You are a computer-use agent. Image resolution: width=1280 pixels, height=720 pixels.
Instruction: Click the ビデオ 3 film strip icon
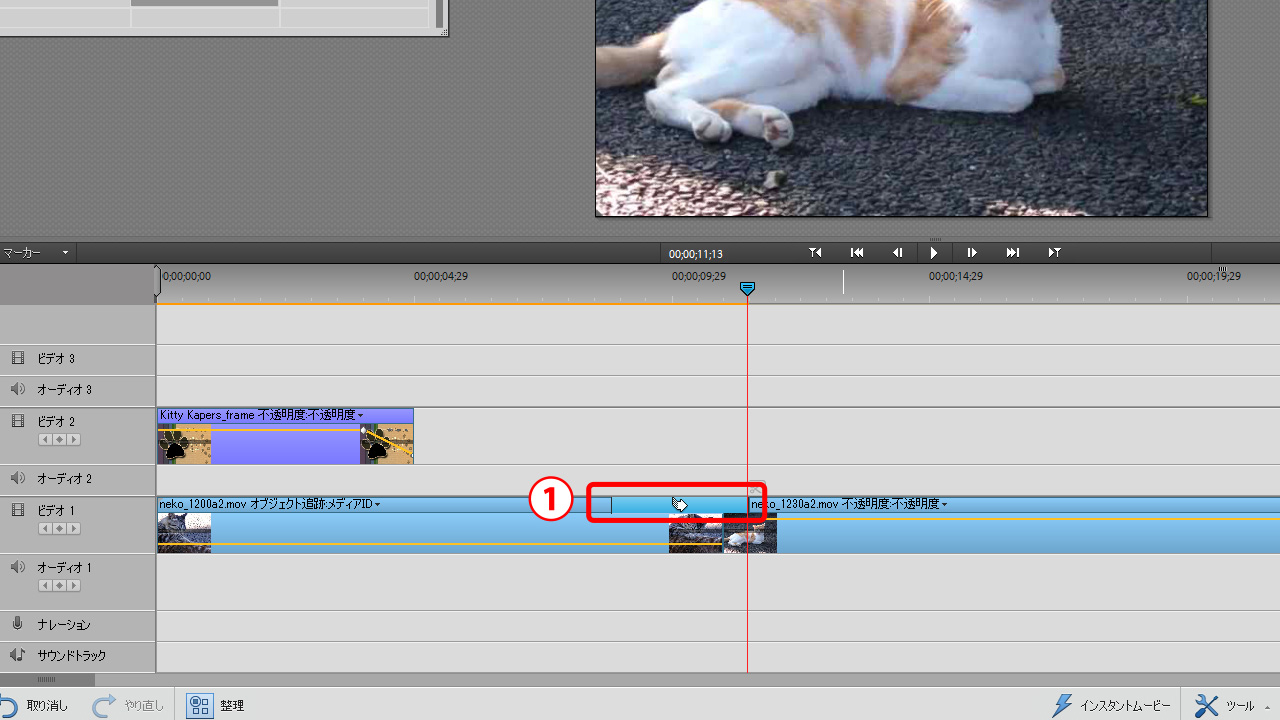tap(18, 358)
